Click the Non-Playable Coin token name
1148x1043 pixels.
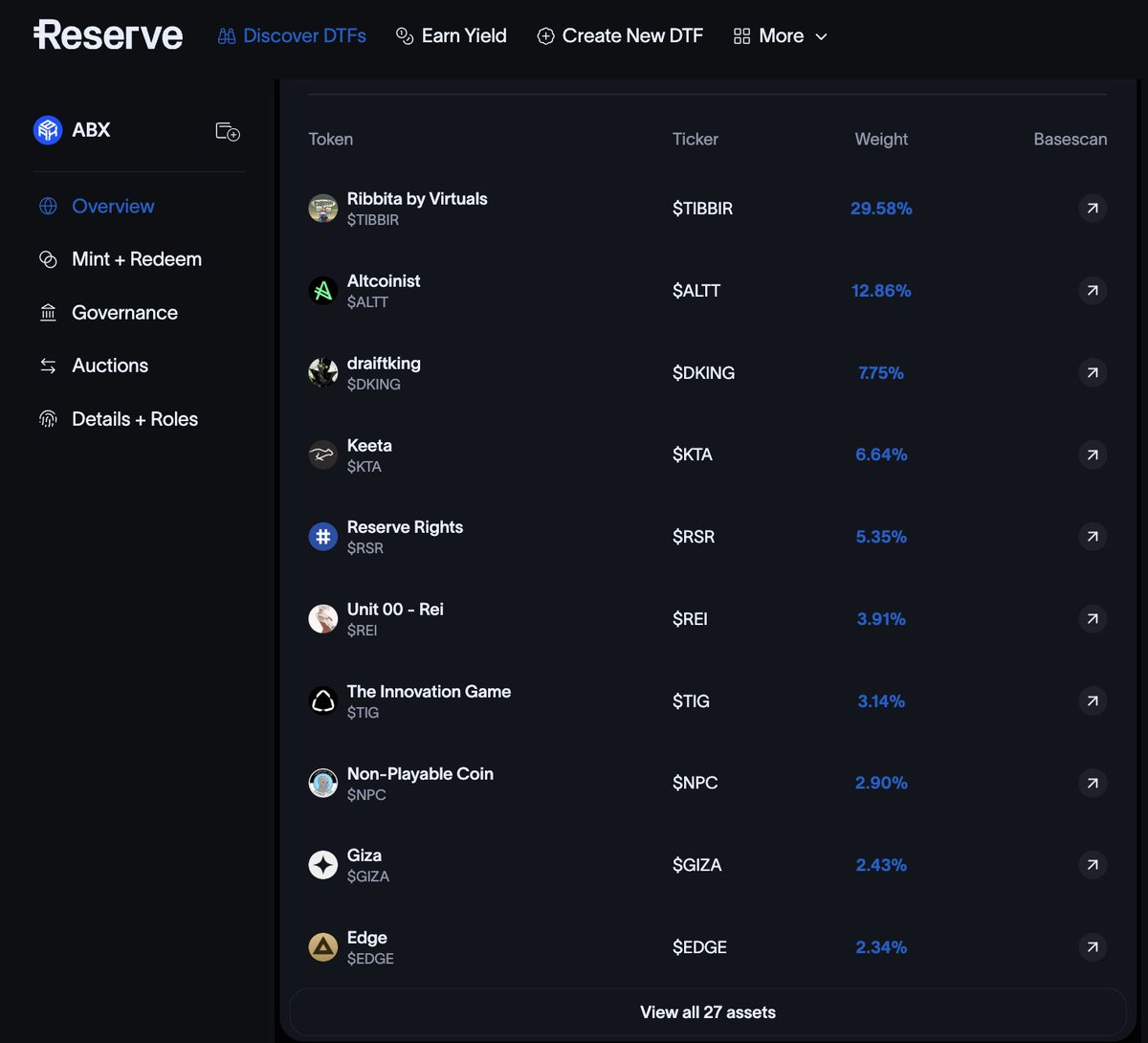420,774
